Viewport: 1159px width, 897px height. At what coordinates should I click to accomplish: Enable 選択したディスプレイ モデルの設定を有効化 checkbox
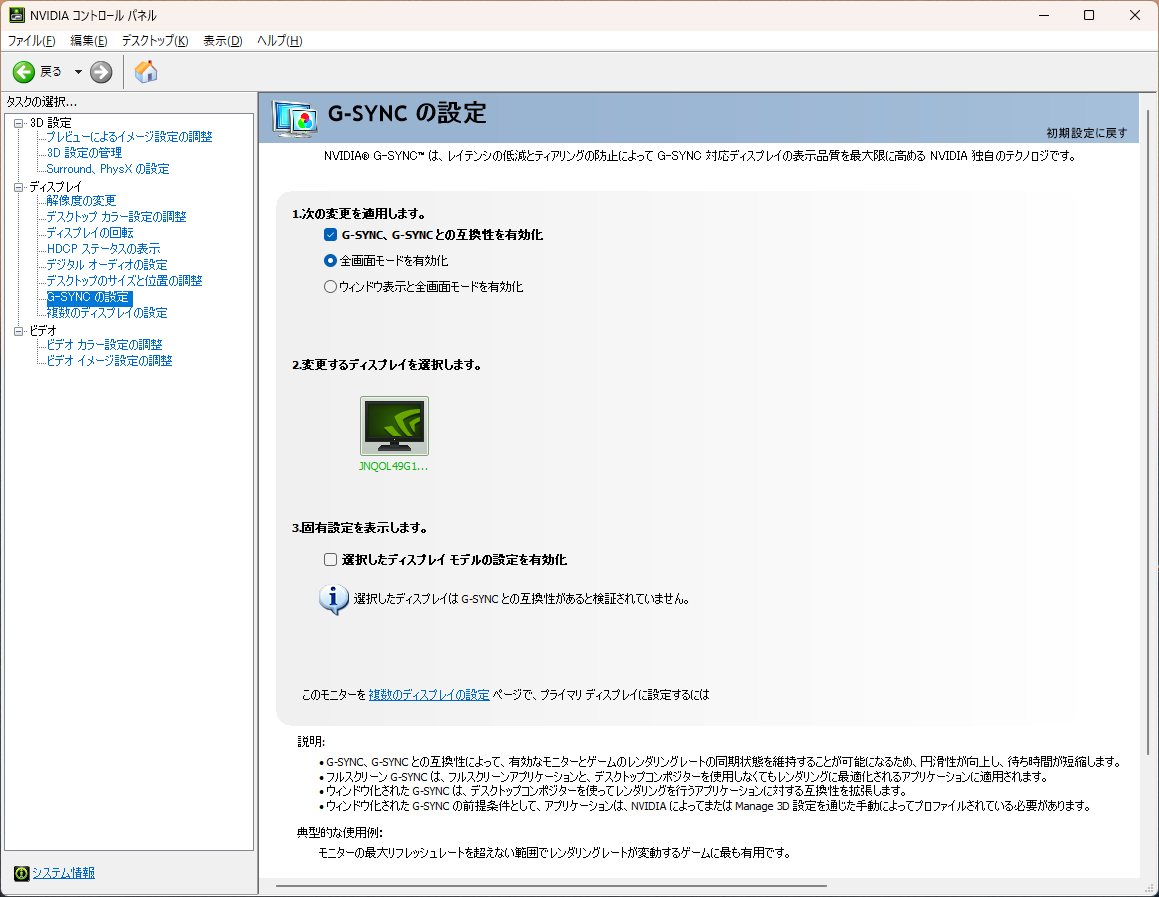click(x=330, y=560)
